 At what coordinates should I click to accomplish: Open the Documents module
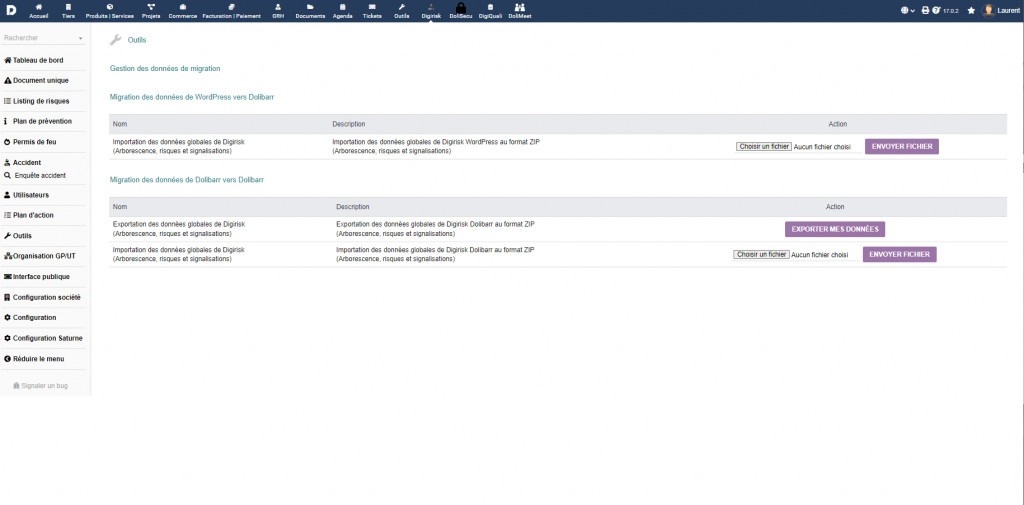point(310,10)
